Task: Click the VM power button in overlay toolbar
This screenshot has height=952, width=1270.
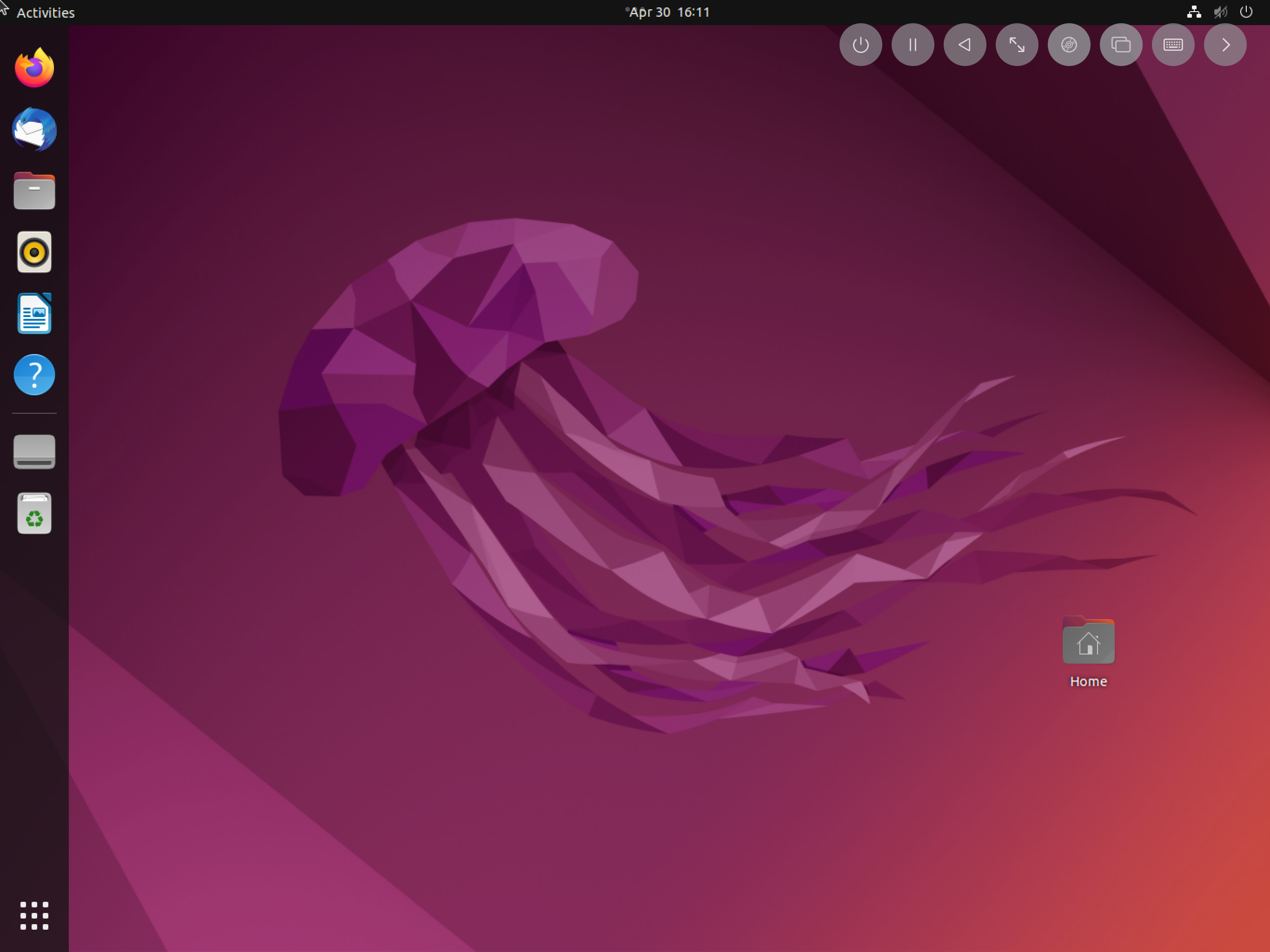Action: click(860, 45)
